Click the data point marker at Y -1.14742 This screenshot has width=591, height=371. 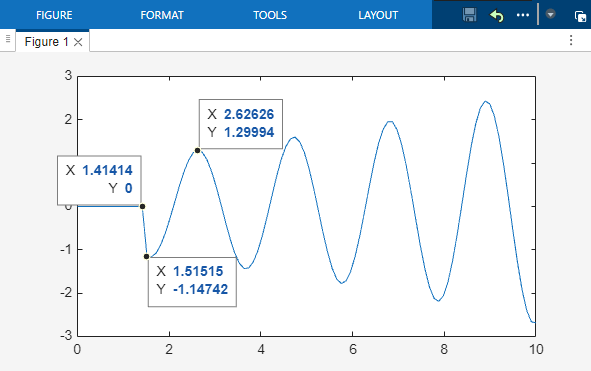(x=147, y=256)
